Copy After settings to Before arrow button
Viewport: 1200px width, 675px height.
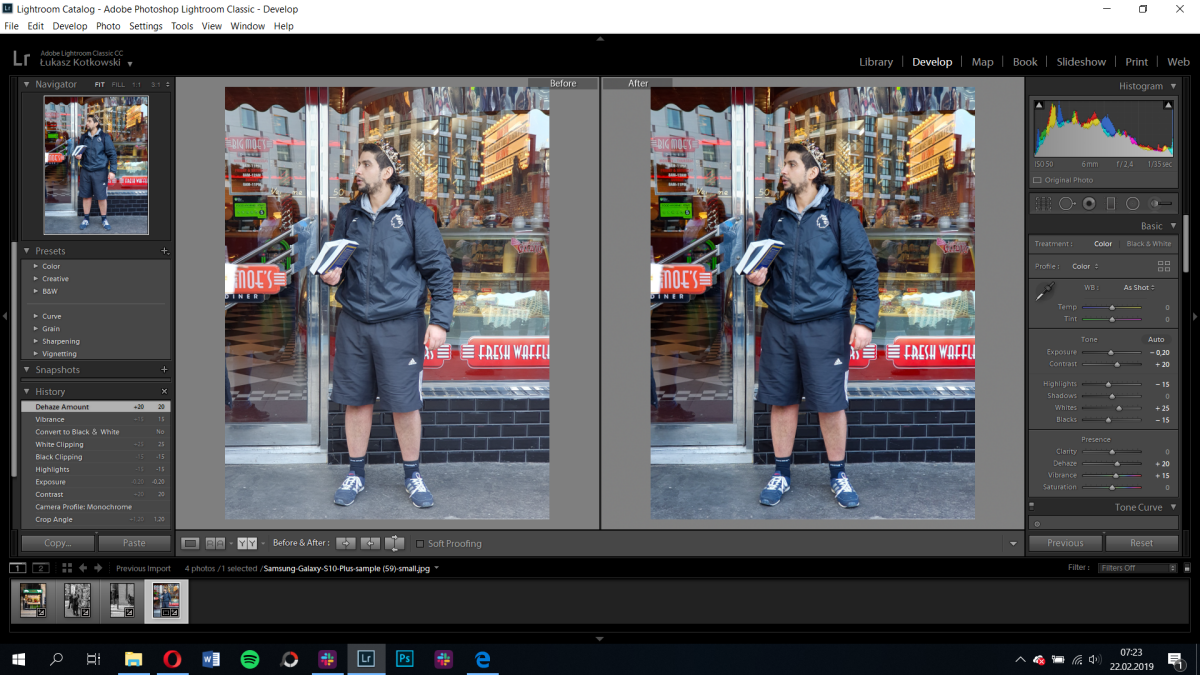tap(370, 543)
